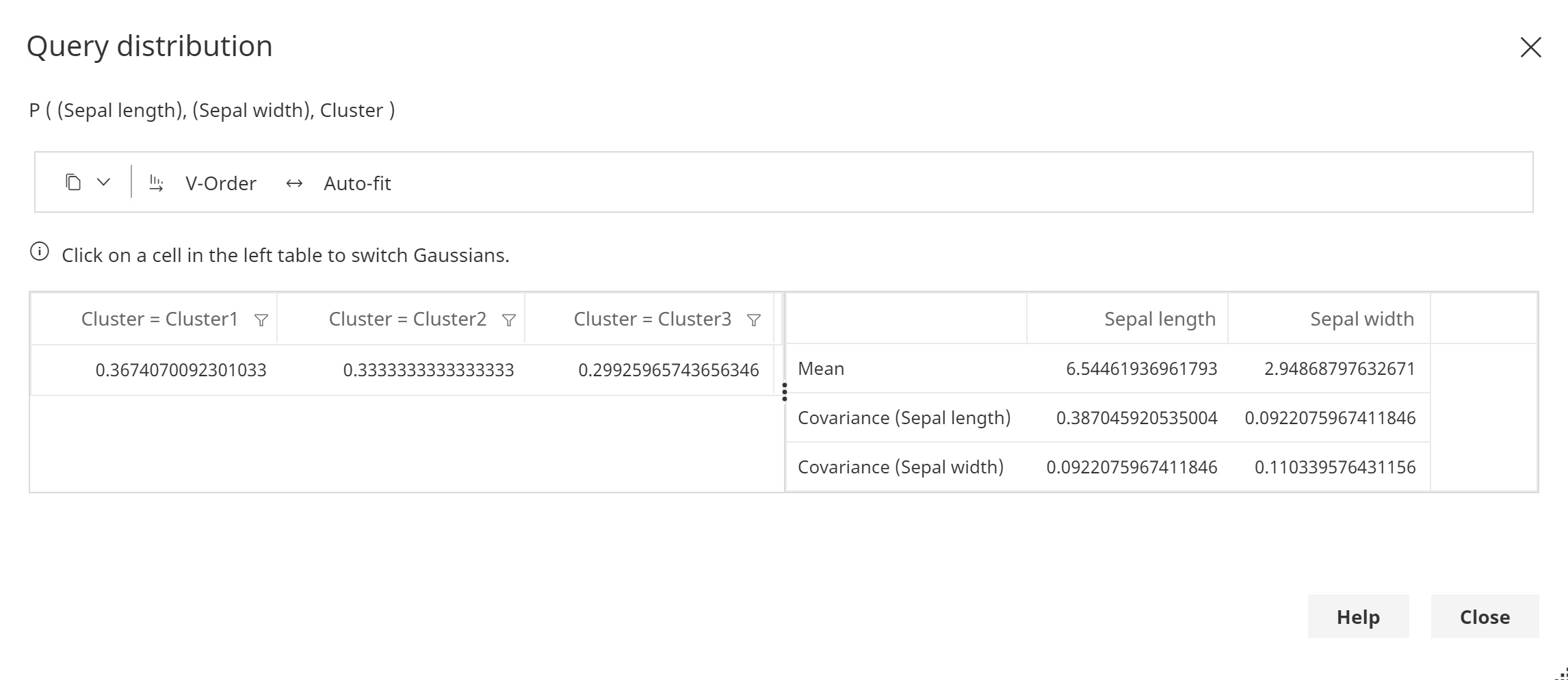
Task: Click the Help button
Action: [1357, 616]
